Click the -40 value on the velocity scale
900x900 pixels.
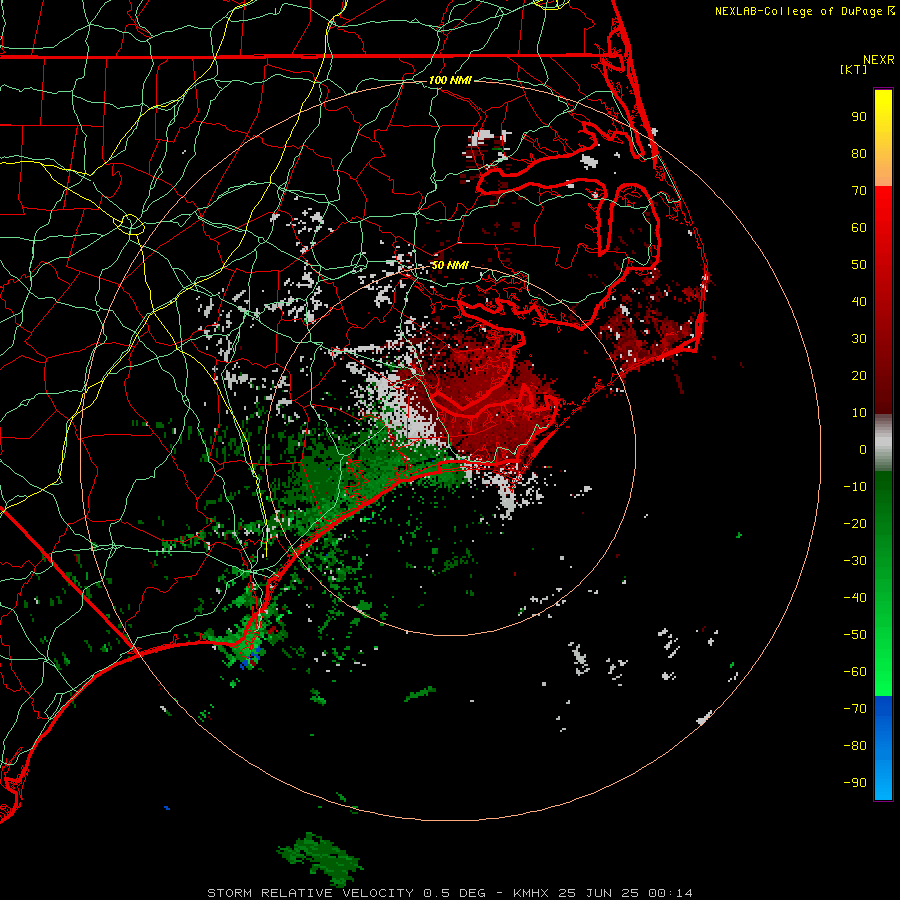coord(855,598)
